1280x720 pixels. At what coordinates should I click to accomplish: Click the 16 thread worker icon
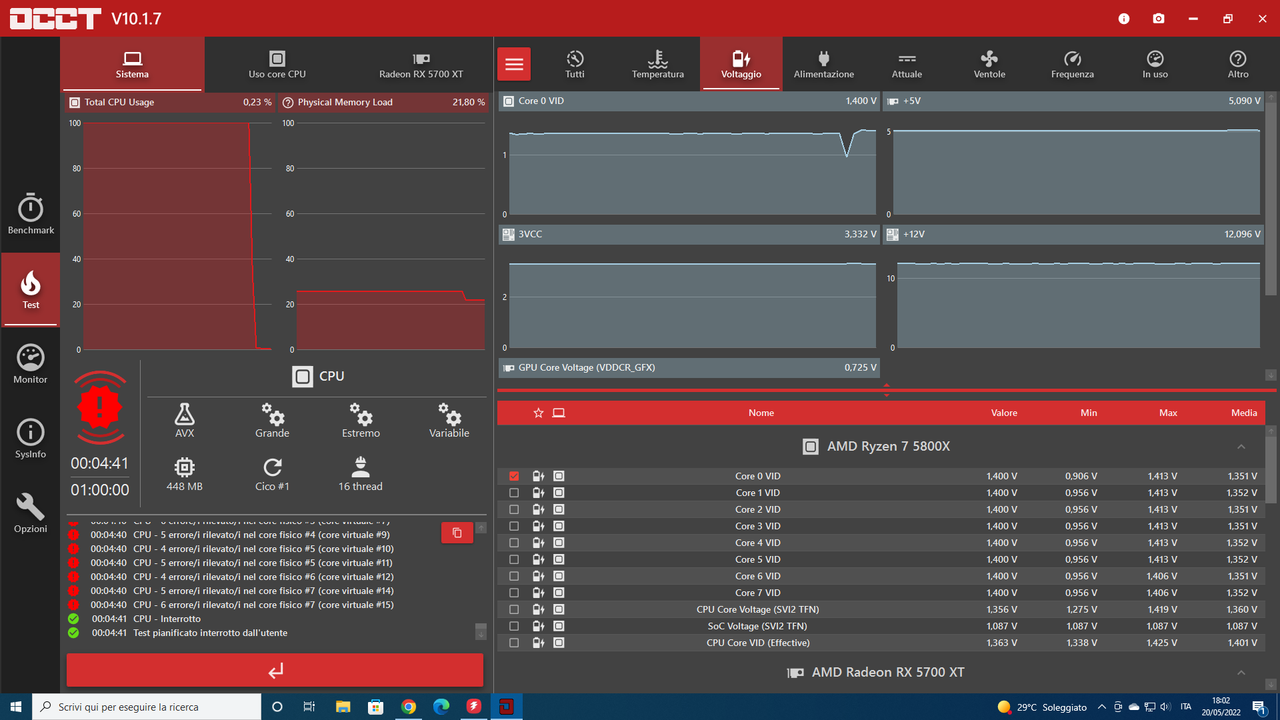tap(360, 474)
